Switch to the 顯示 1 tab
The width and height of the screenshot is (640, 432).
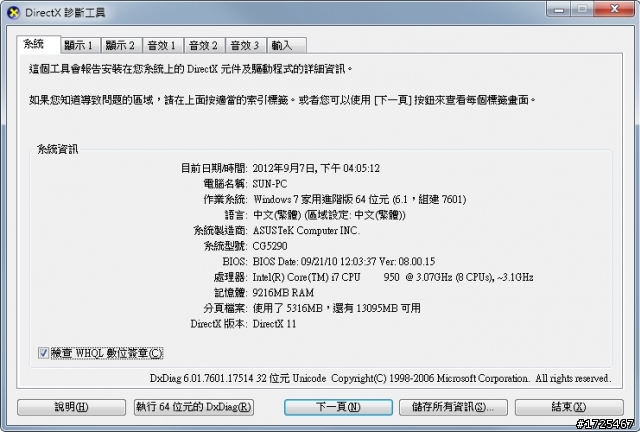tap(80, 45)
